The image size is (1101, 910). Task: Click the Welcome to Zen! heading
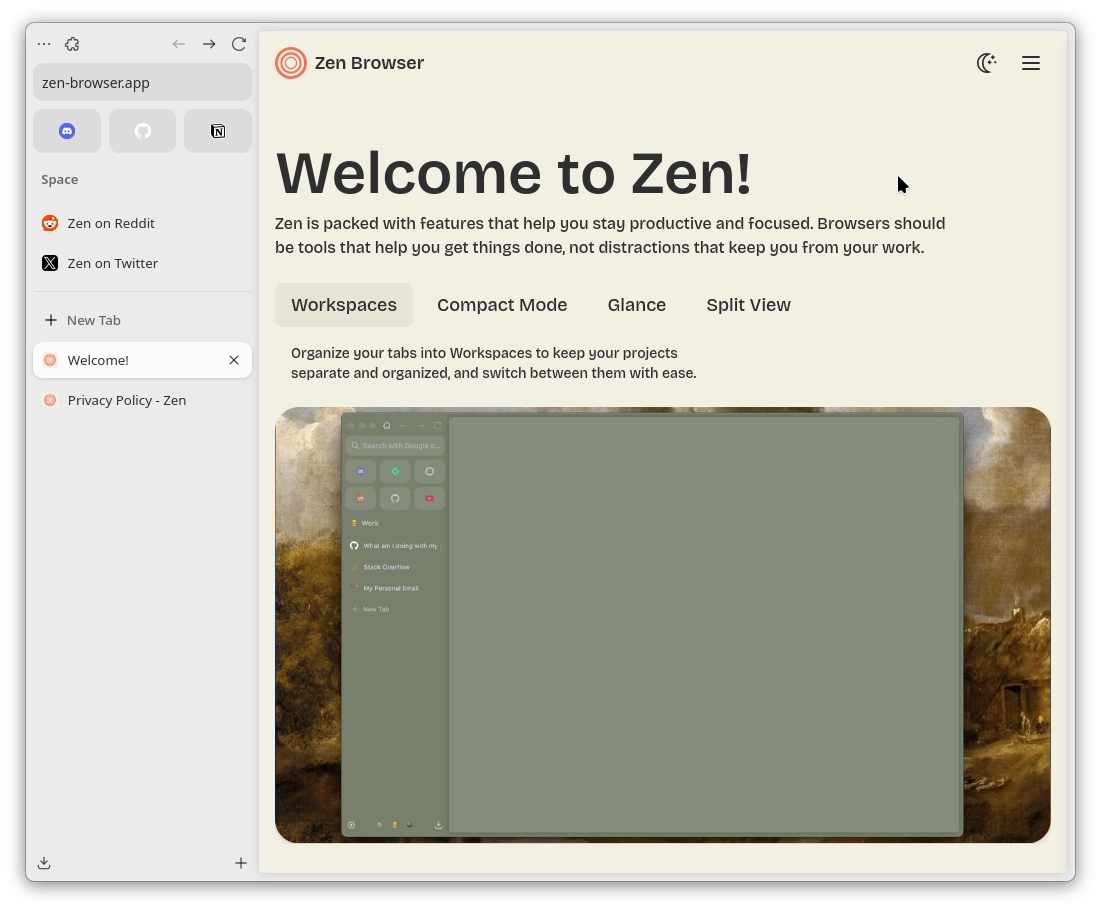tap(514, 173)
